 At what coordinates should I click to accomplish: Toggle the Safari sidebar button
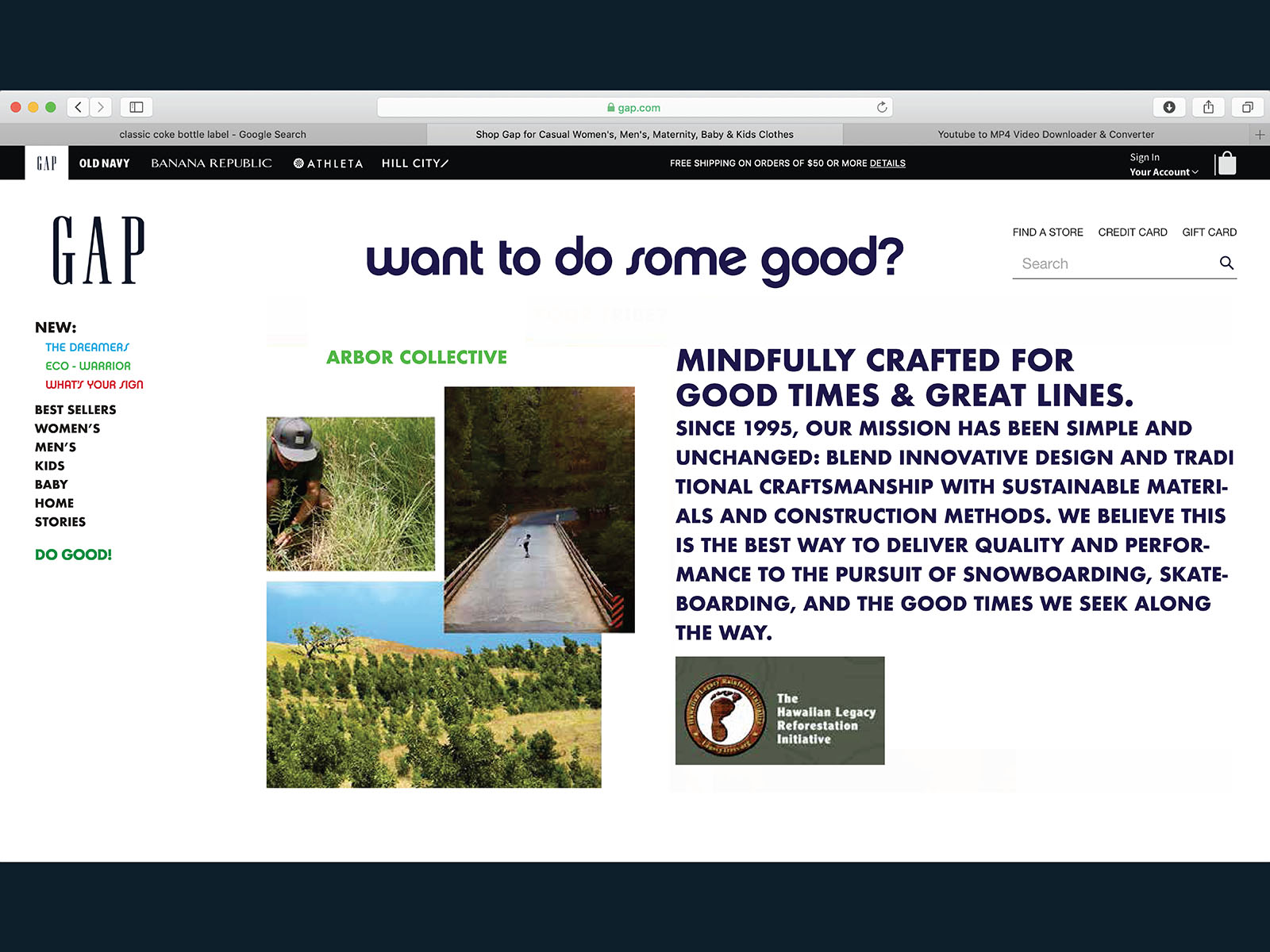pos(137,107)
